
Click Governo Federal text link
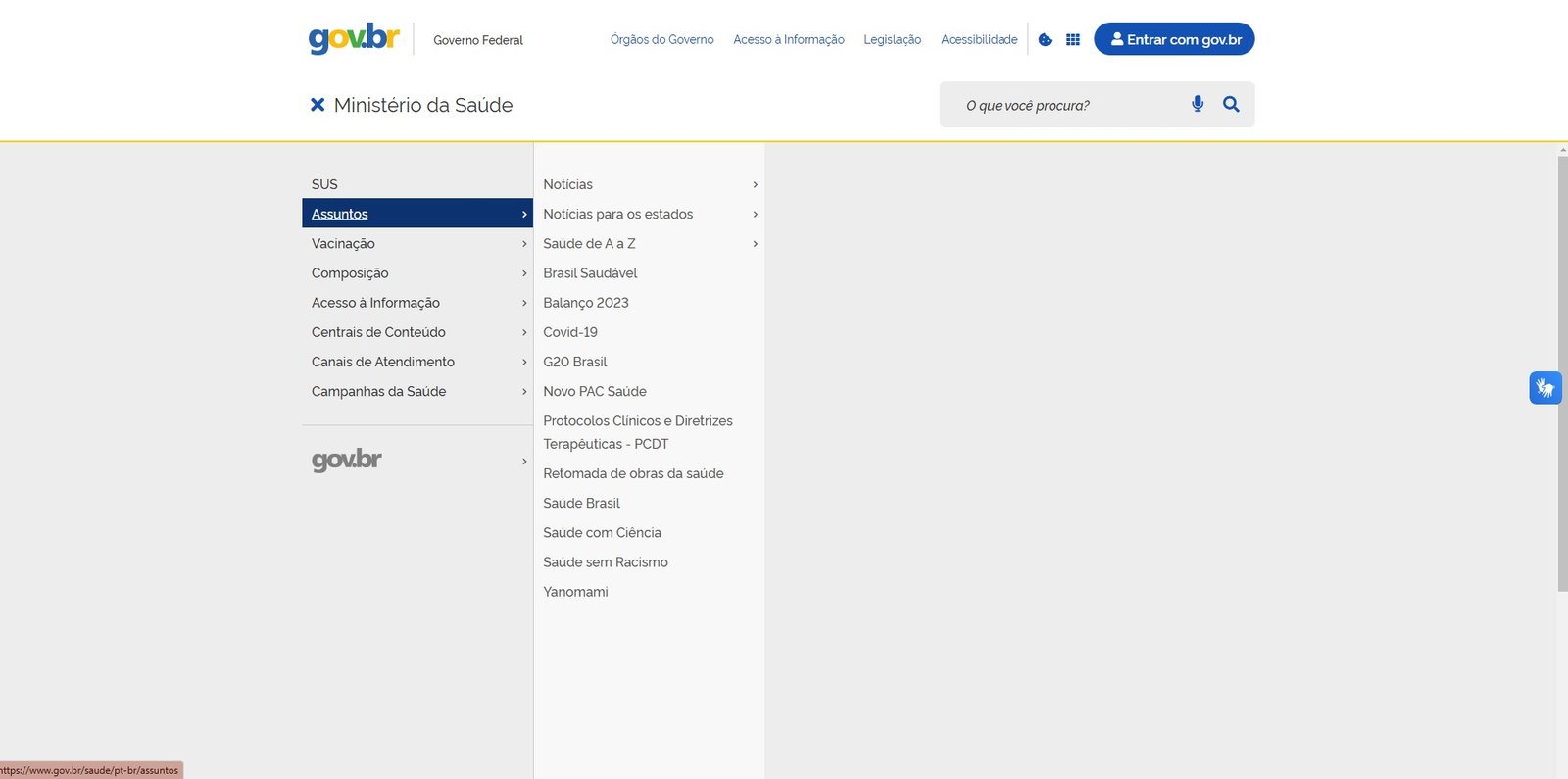pos(478,40)
